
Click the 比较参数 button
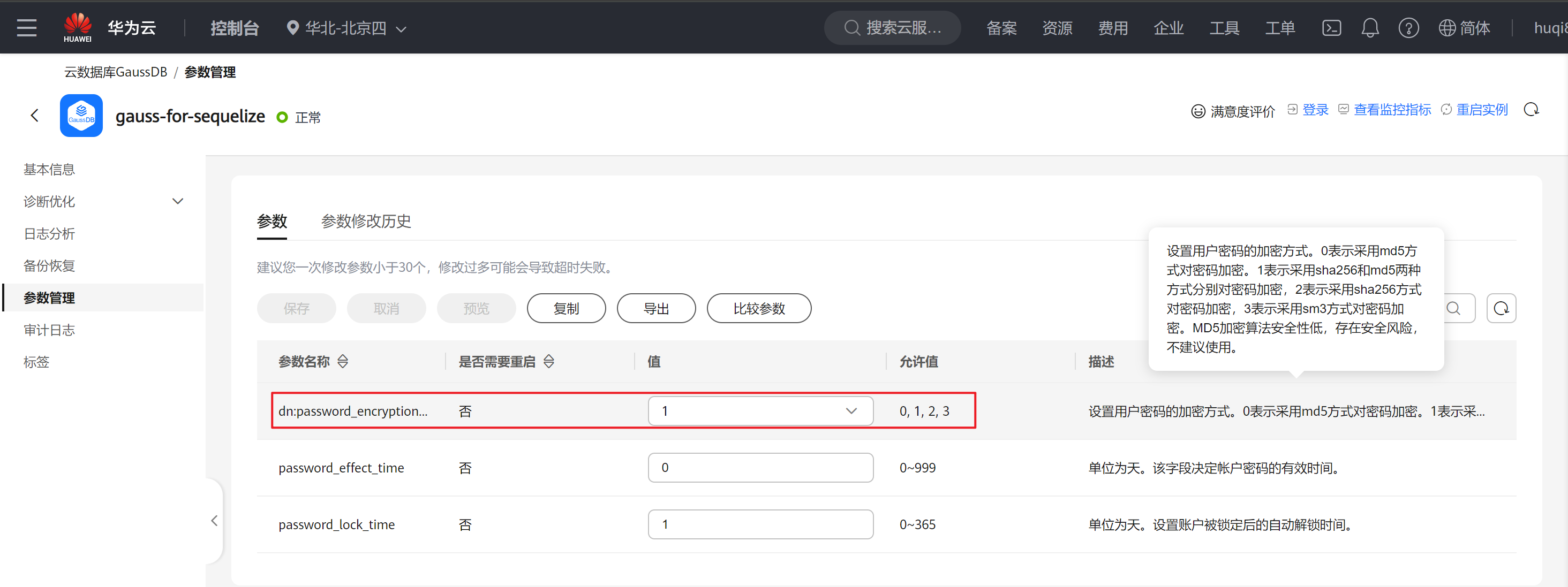(758, 308)
